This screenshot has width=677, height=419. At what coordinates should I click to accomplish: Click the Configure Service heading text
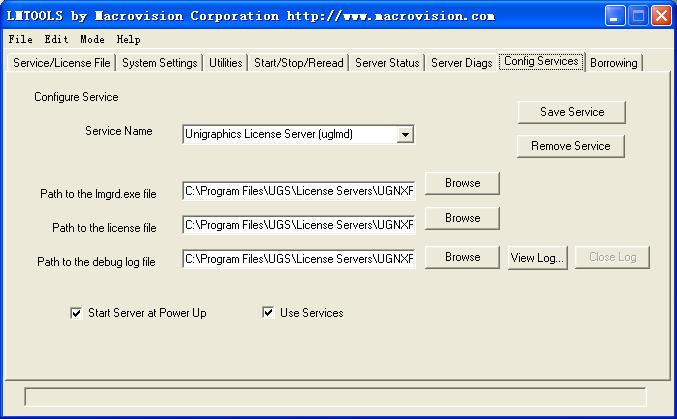coord(76,97)
